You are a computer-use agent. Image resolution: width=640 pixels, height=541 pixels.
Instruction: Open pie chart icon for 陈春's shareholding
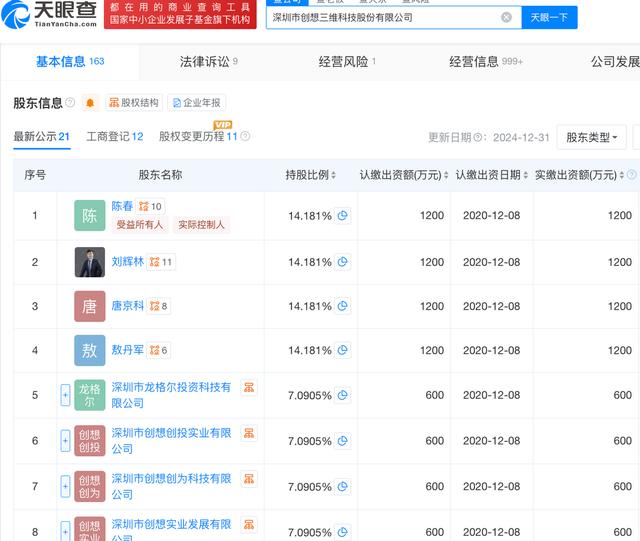coord(343,215)
